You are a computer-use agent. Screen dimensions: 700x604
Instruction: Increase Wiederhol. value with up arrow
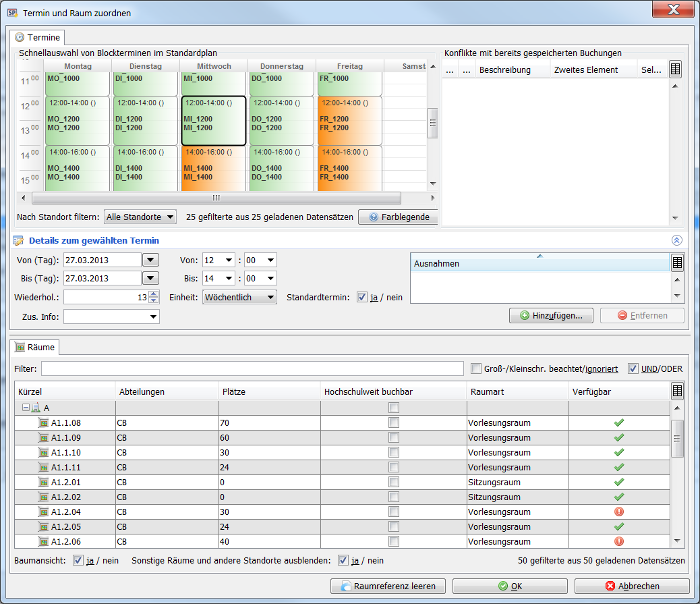(154, 294)
